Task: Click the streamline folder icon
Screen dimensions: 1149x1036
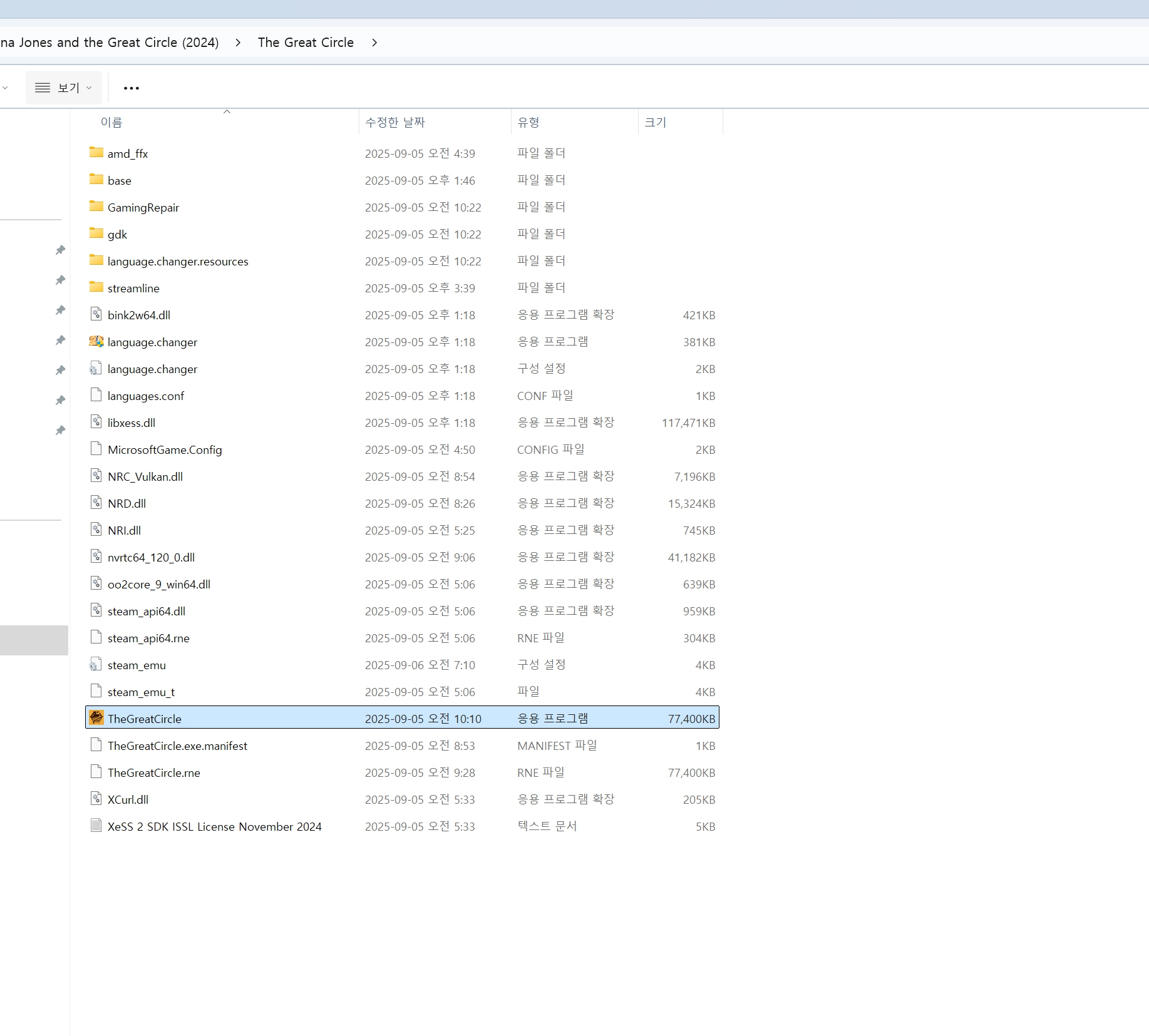Action: tap(96, 287)
